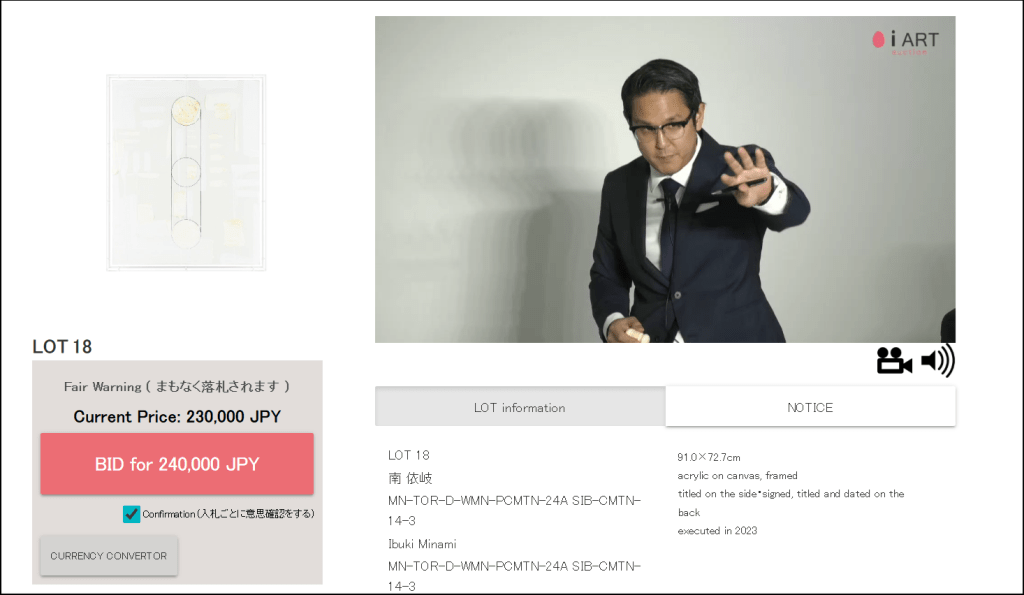Click the Current Price 230,000 JPY text
This screenshot has width=1024, height=595.
(177, 417)
